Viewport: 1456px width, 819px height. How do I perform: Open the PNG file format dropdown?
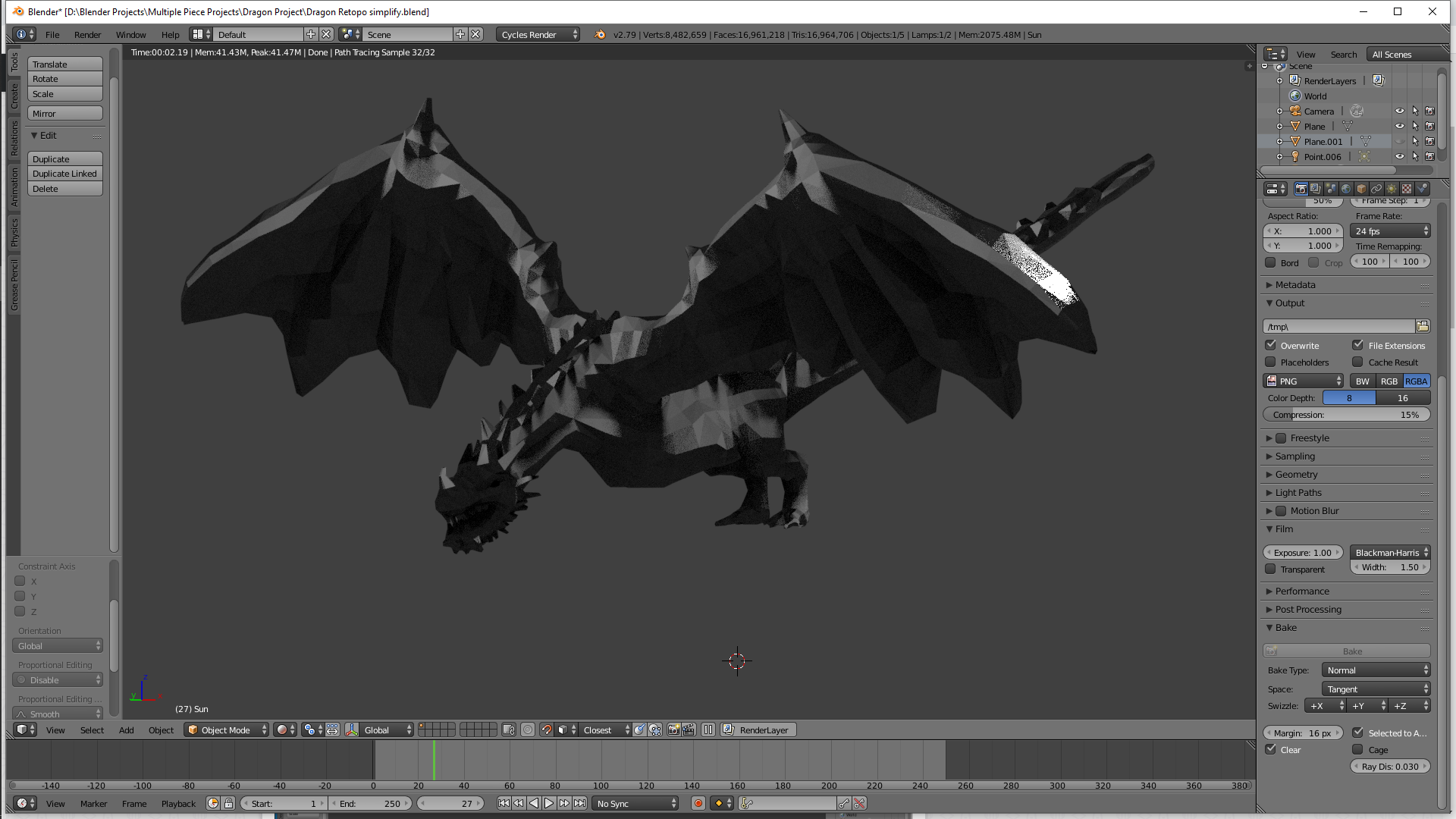(1303, 381)
